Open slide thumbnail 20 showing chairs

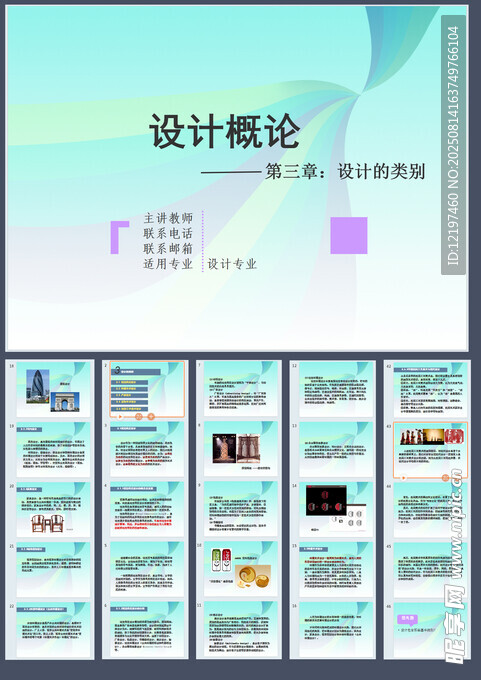point(53,510)
